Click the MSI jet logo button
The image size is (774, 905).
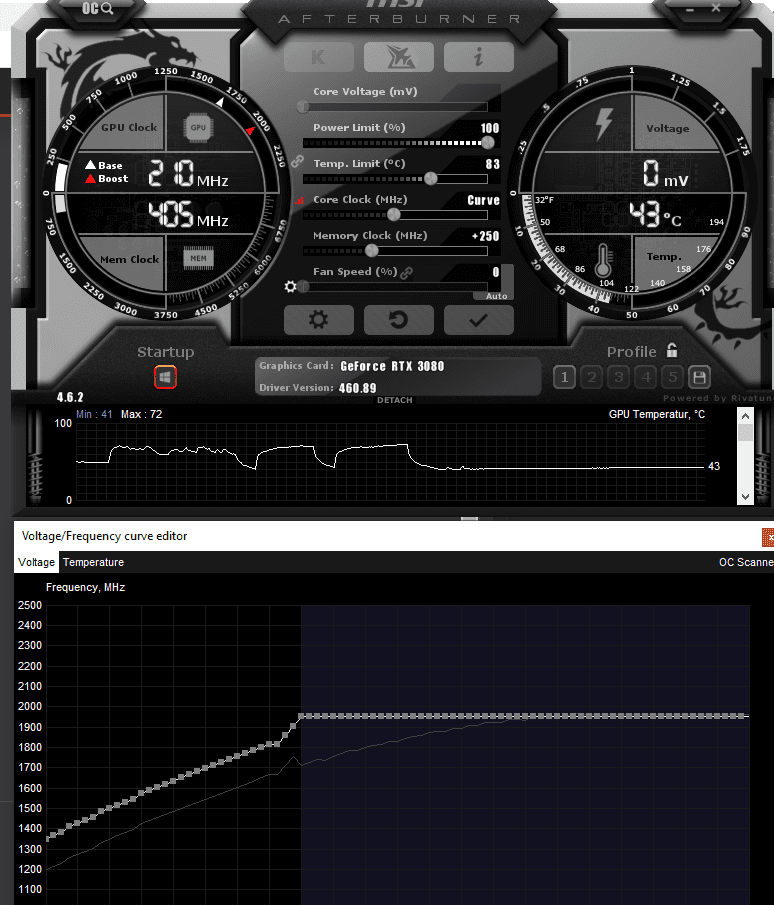[398, 57]
